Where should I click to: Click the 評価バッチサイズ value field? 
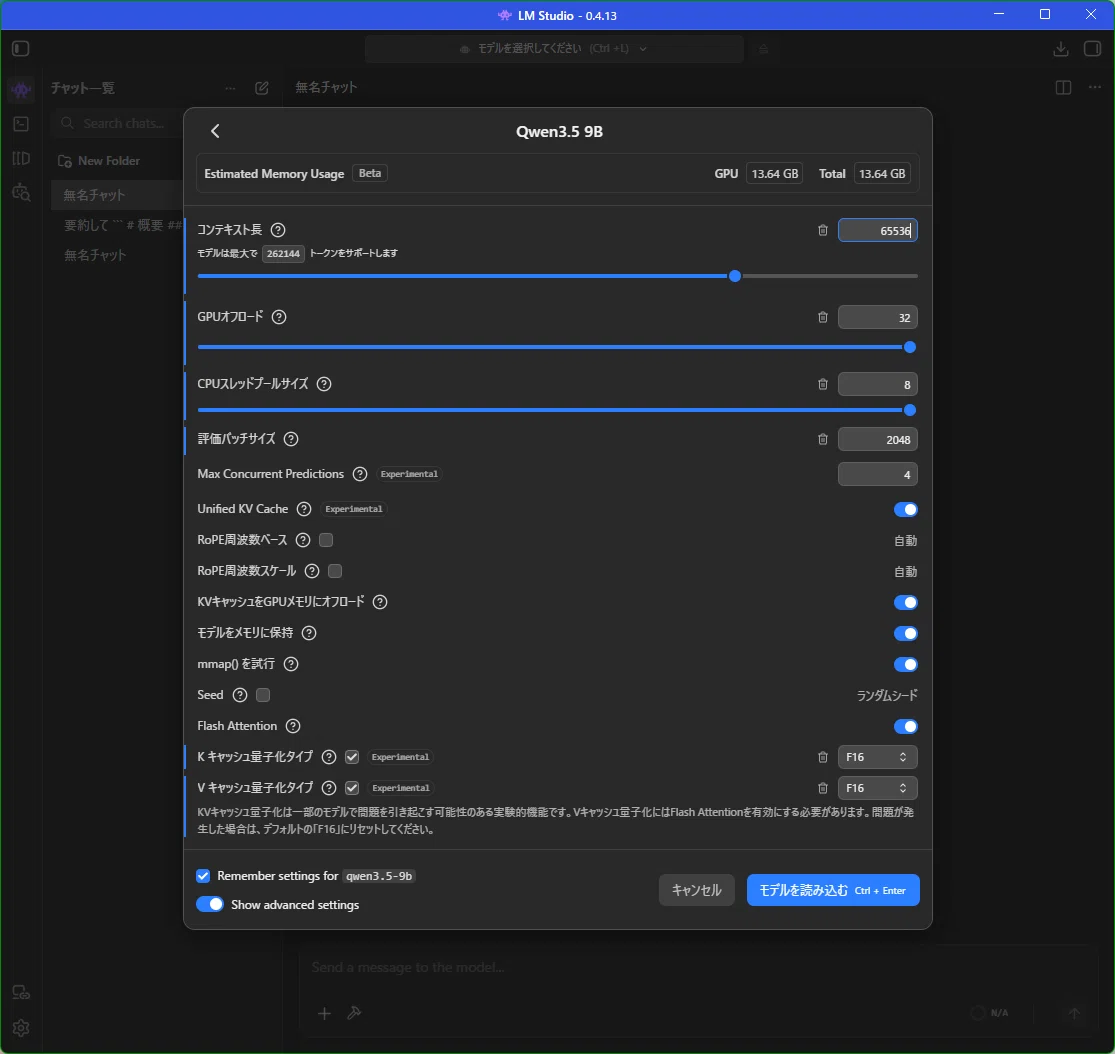click(877, 440)
